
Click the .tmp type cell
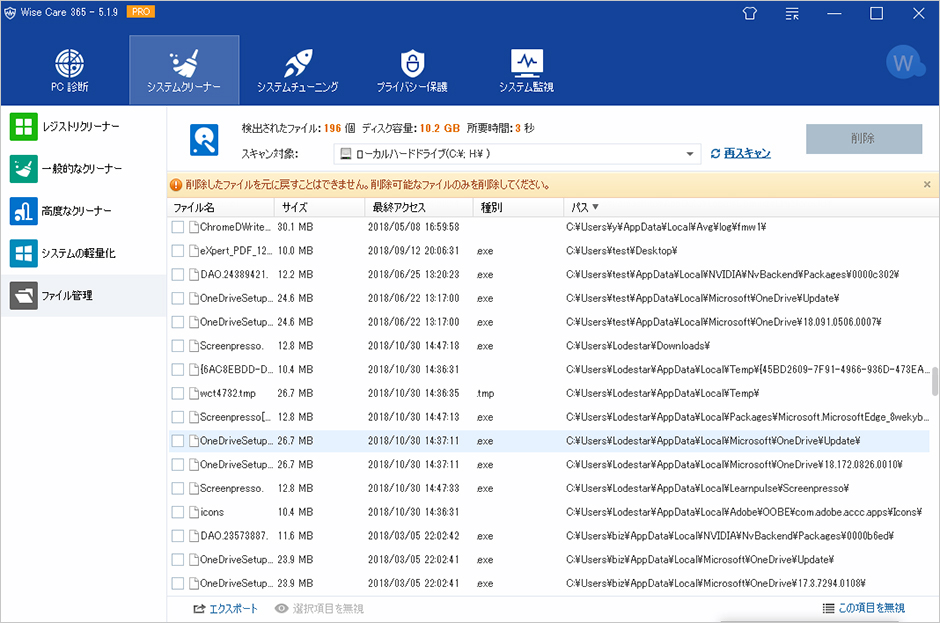[x=486, y=393]
